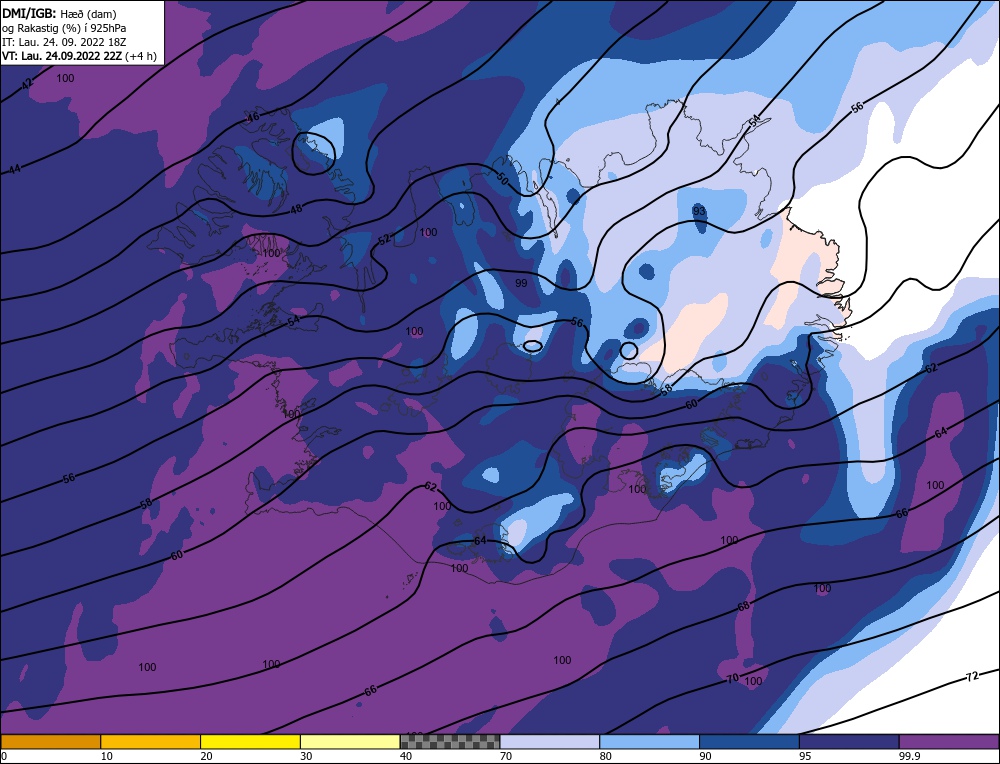This screenshot has width=1000, height=764.
Task: Click the '(+4 h)' forecast offset text
Action: 141,55
